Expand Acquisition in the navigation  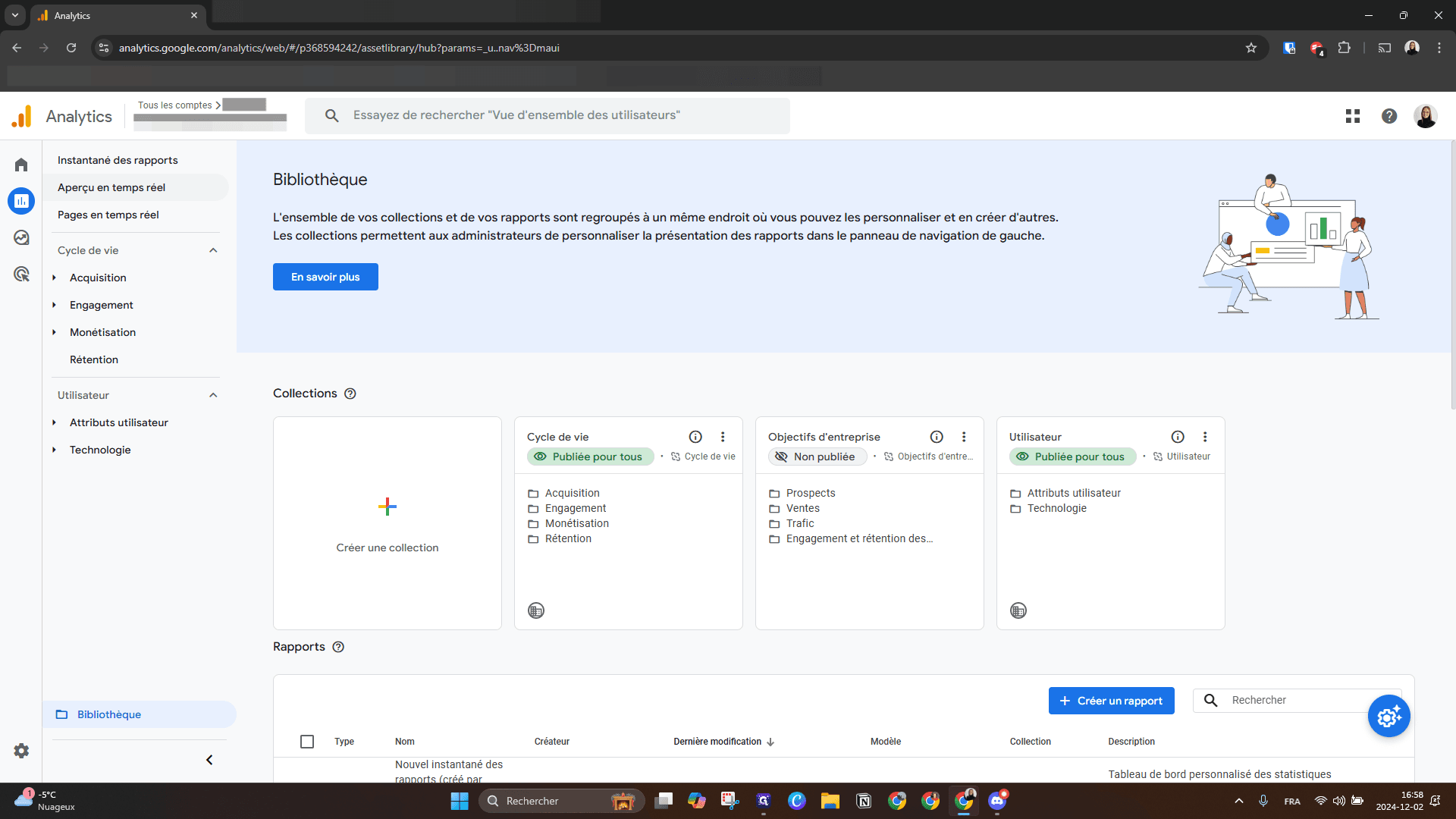(54, 278)
